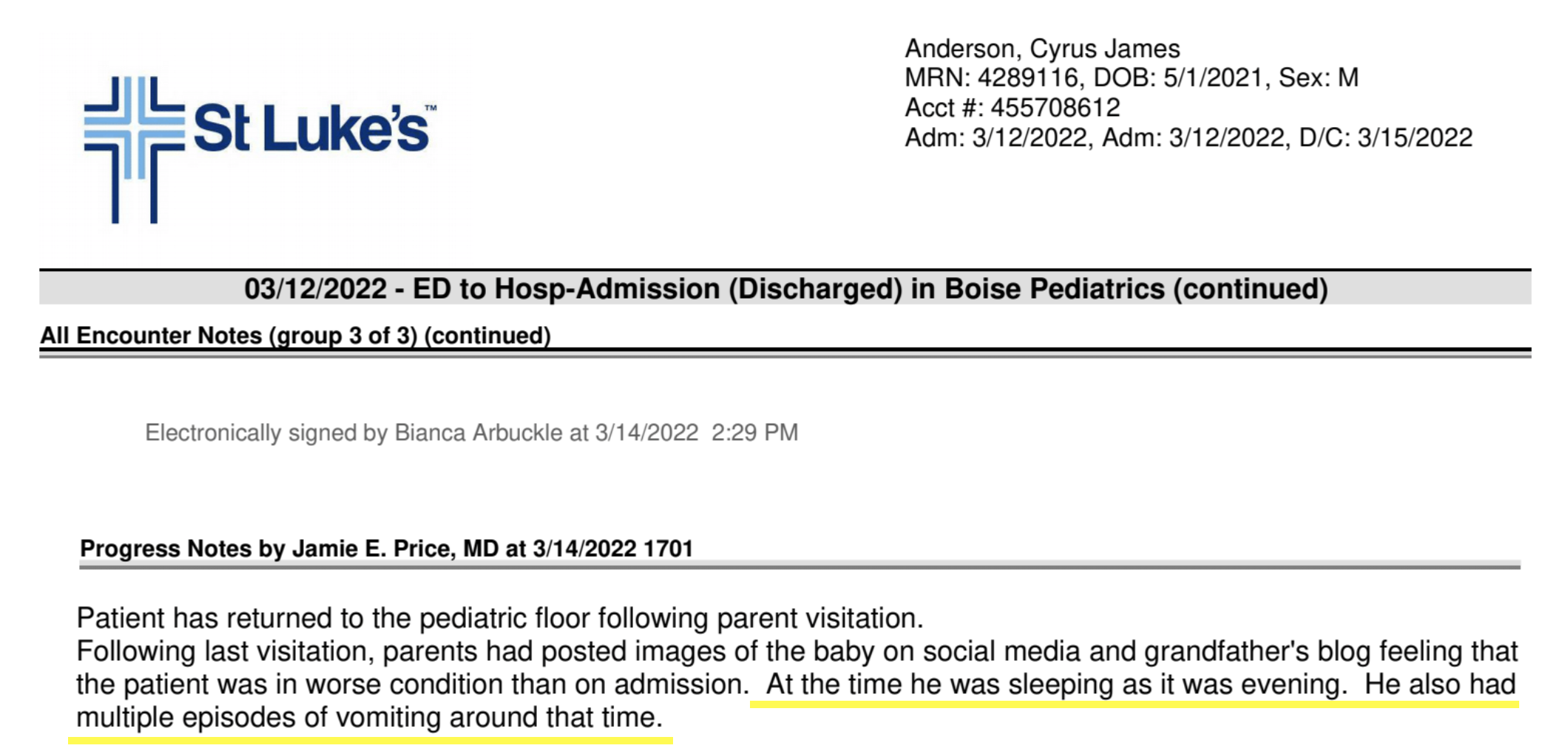Click All Encounter Notes group heading
The height and width of the screenshot is (751, 1568).
[x=295, y=336]
